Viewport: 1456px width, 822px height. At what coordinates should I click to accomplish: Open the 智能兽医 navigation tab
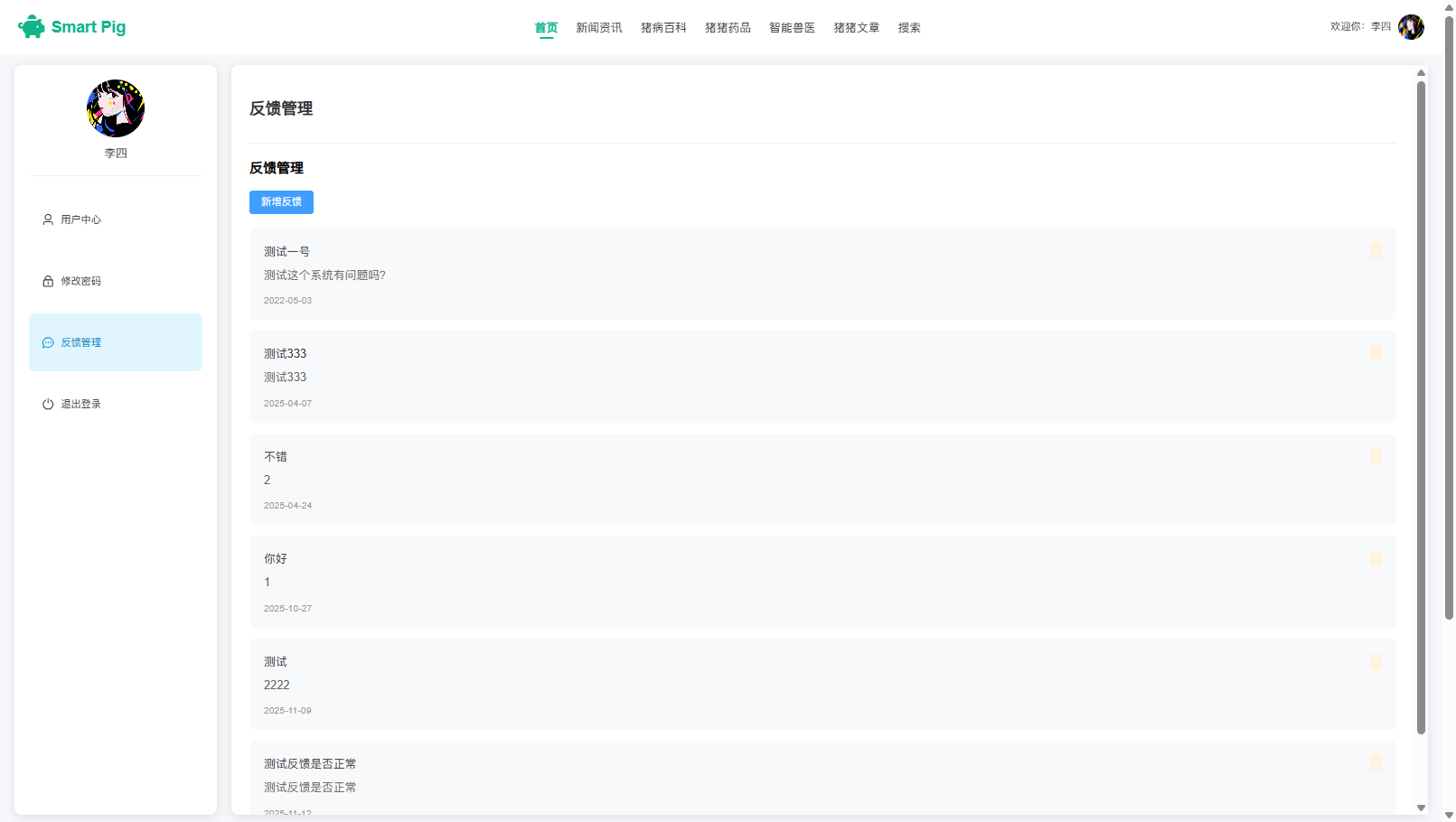[x=792, y=28]
